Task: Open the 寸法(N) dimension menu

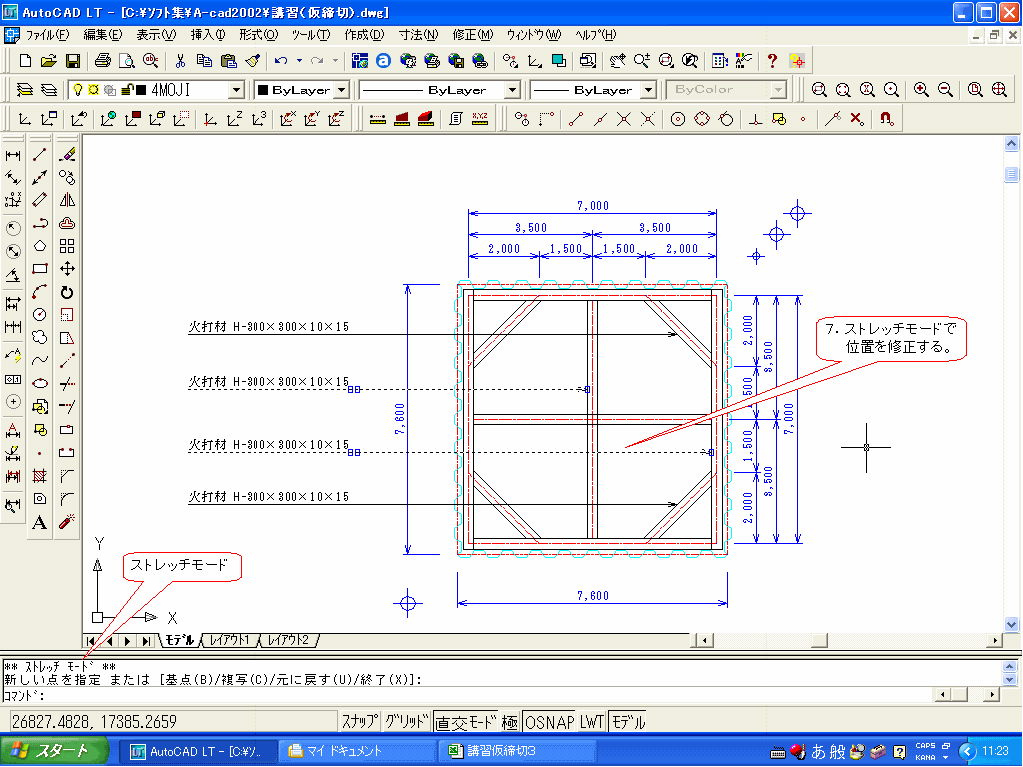Action: (x=418, y=35)
